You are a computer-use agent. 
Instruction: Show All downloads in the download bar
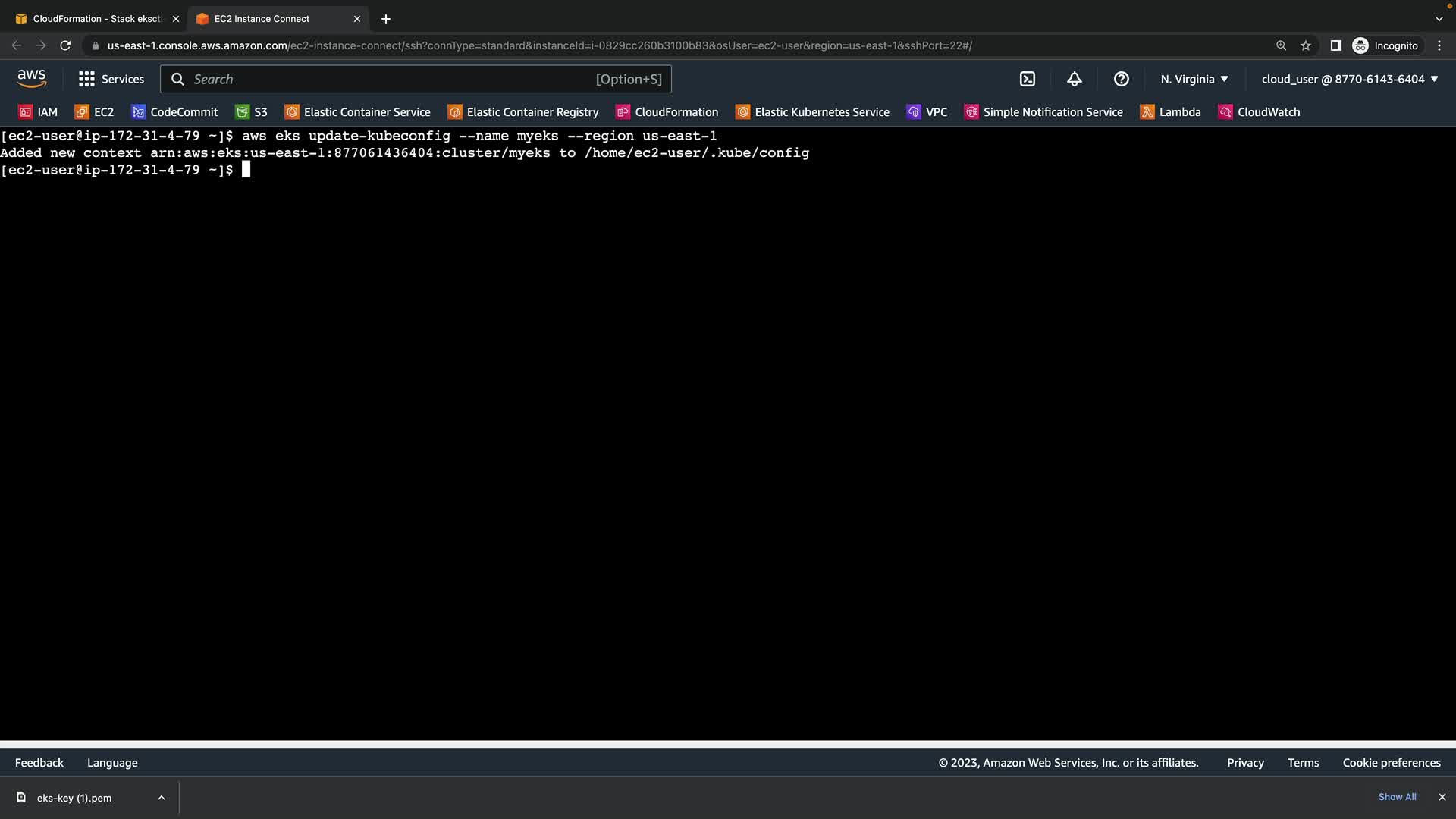pyautogui.click(x=1397, y=797)
